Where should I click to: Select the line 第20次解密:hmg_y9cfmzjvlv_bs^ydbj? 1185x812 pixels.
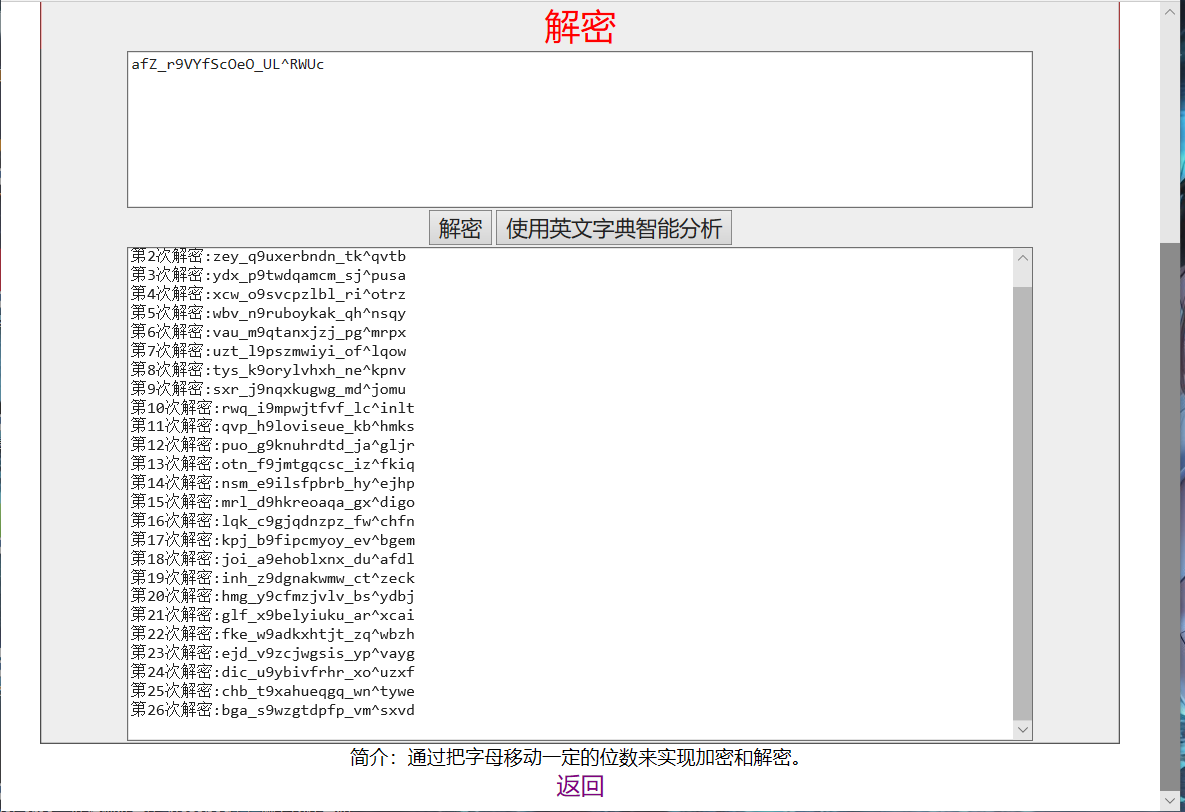click(x=273, y=597)
